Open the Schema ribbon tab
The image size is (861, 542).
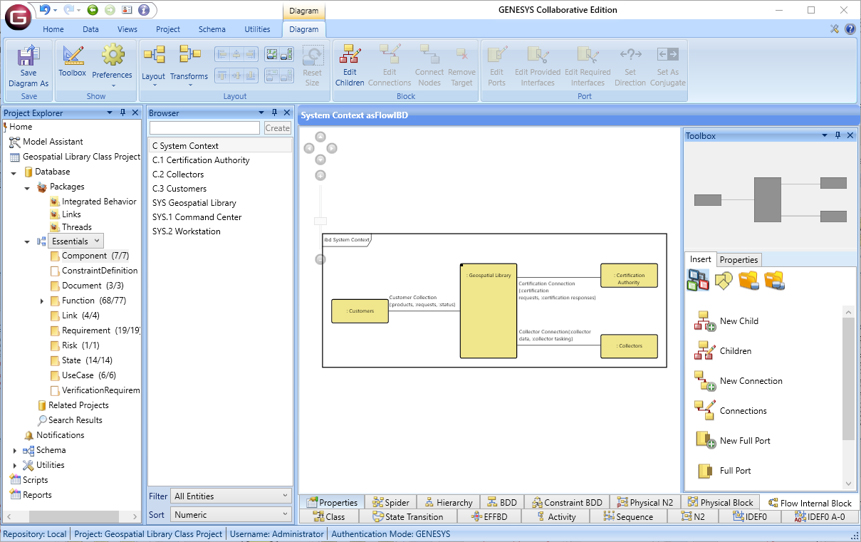coord(211,30)
